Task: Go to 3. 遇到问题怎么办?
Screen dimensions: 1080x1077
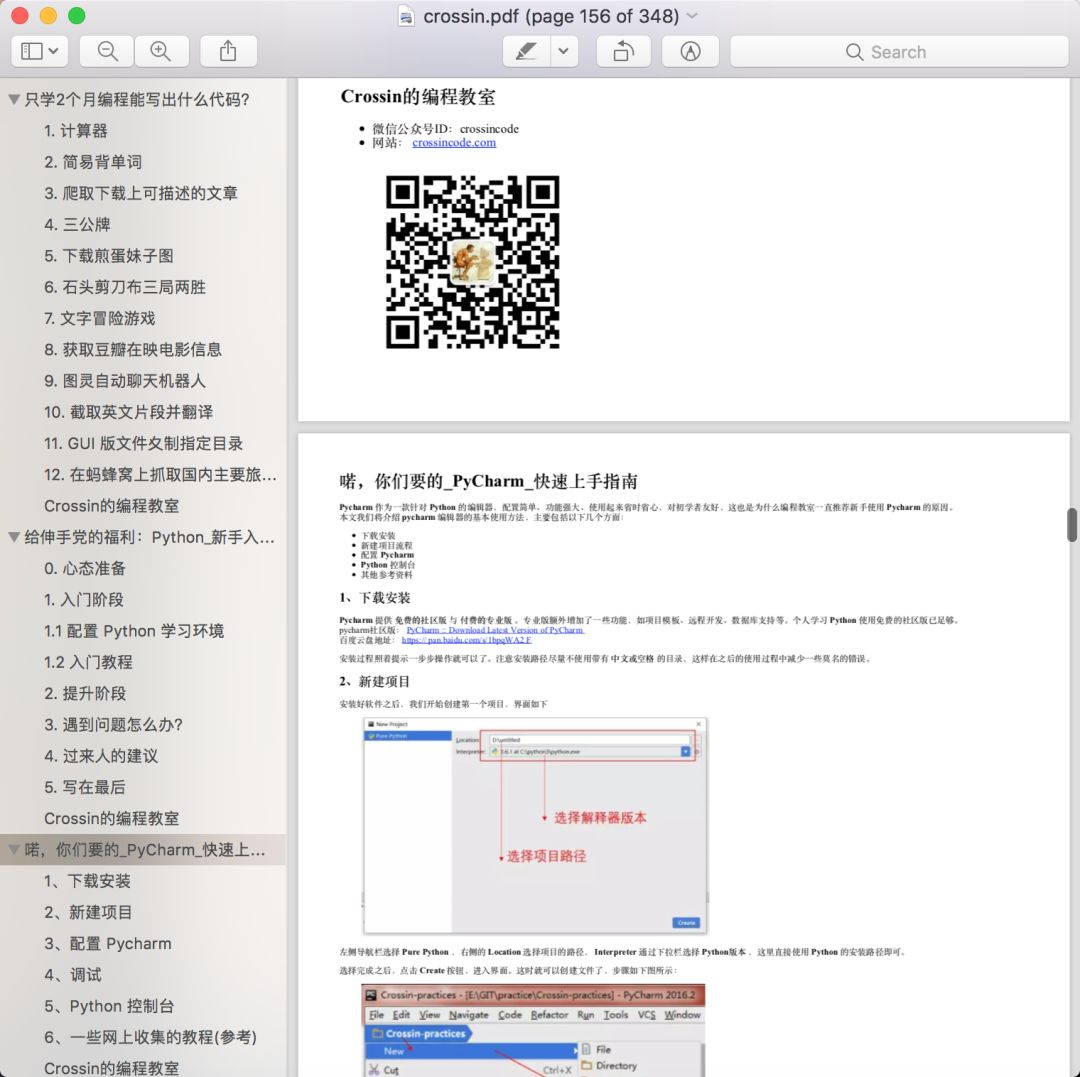Action: coord(114,724)
